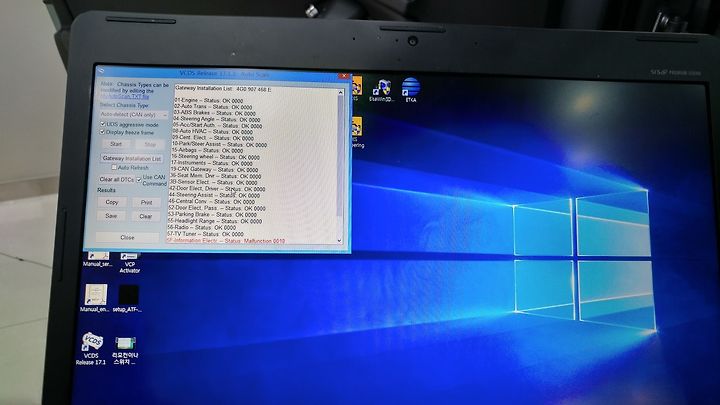Viewport: 720px width, 405px height.
Task: Select the "02-Auto Trans" status line
Action: pyautogui.click(x=213, y=107)
